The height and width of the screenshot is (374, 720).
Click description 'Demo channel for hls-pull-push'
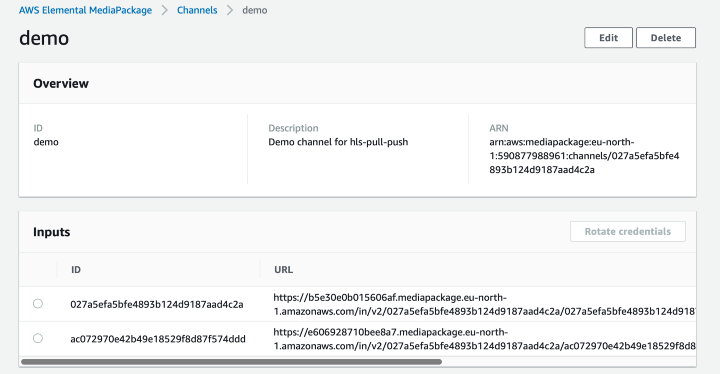338,142
